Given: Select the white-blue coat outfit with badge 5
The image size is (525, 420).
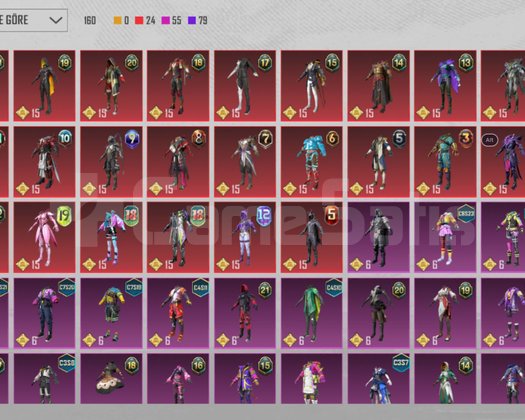Looking at the screenshot, I should (x=379, y=162).
